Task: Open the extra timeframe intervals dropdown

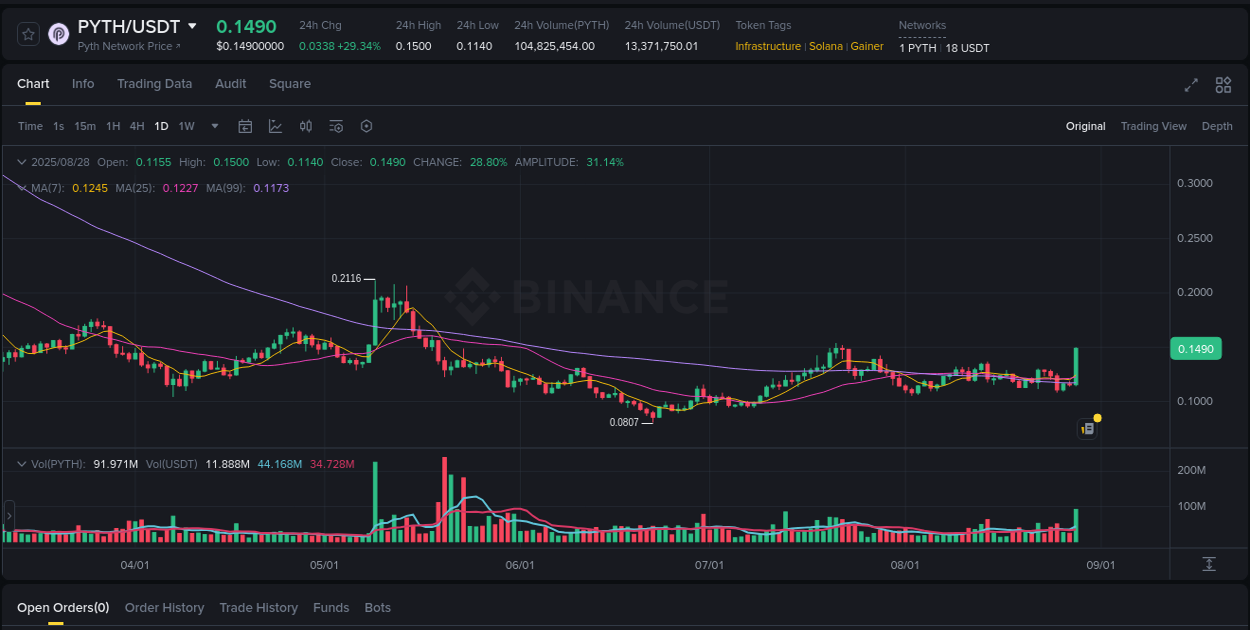Action: [x=214, y=126]
